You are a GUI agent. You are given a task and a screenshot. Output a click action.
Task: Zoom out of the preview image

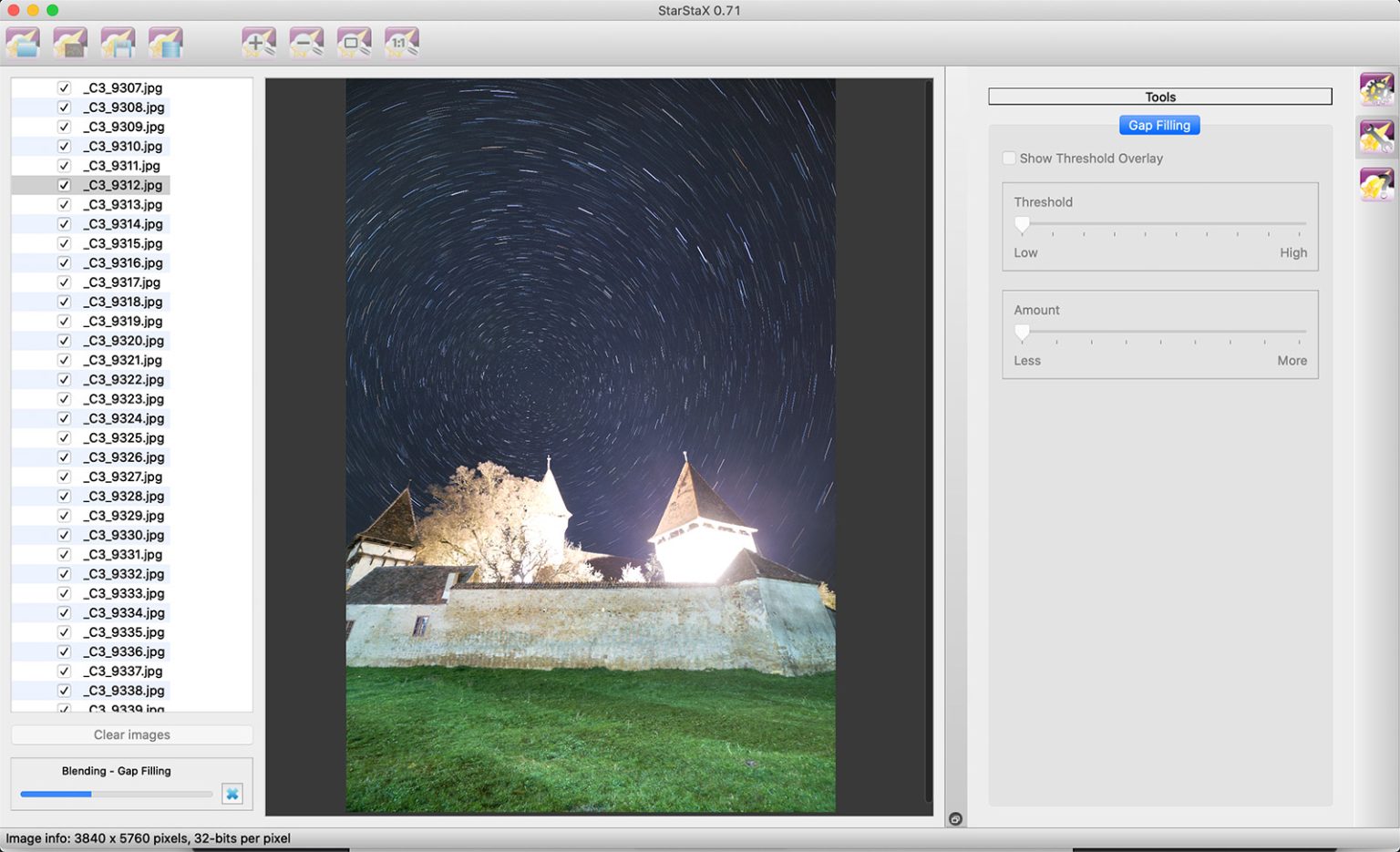[x=306, y=42]
